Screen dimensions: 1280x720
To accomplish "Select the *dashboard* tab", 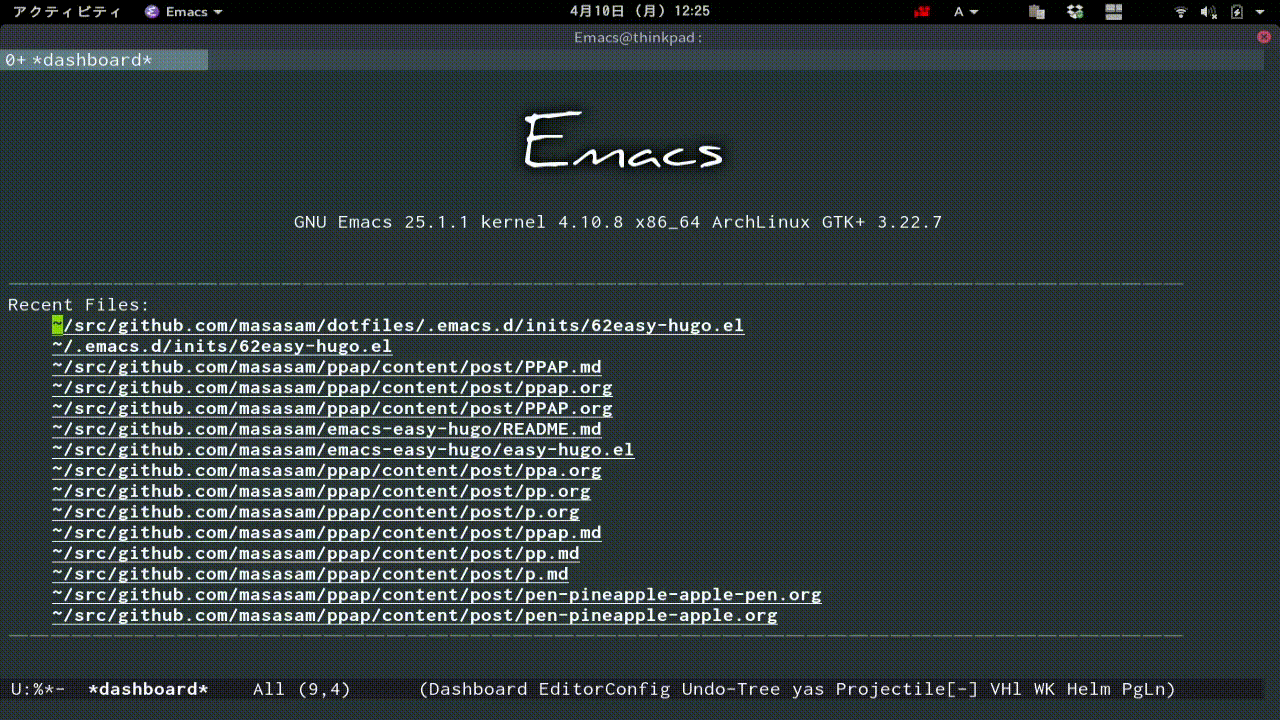I will (x=104, y=60).
